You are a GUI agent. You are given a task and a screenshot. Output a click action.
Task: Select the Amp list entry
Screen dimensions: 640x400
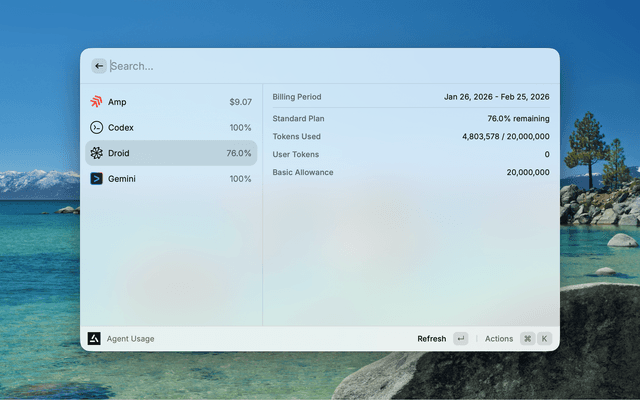tap(170, 102)
